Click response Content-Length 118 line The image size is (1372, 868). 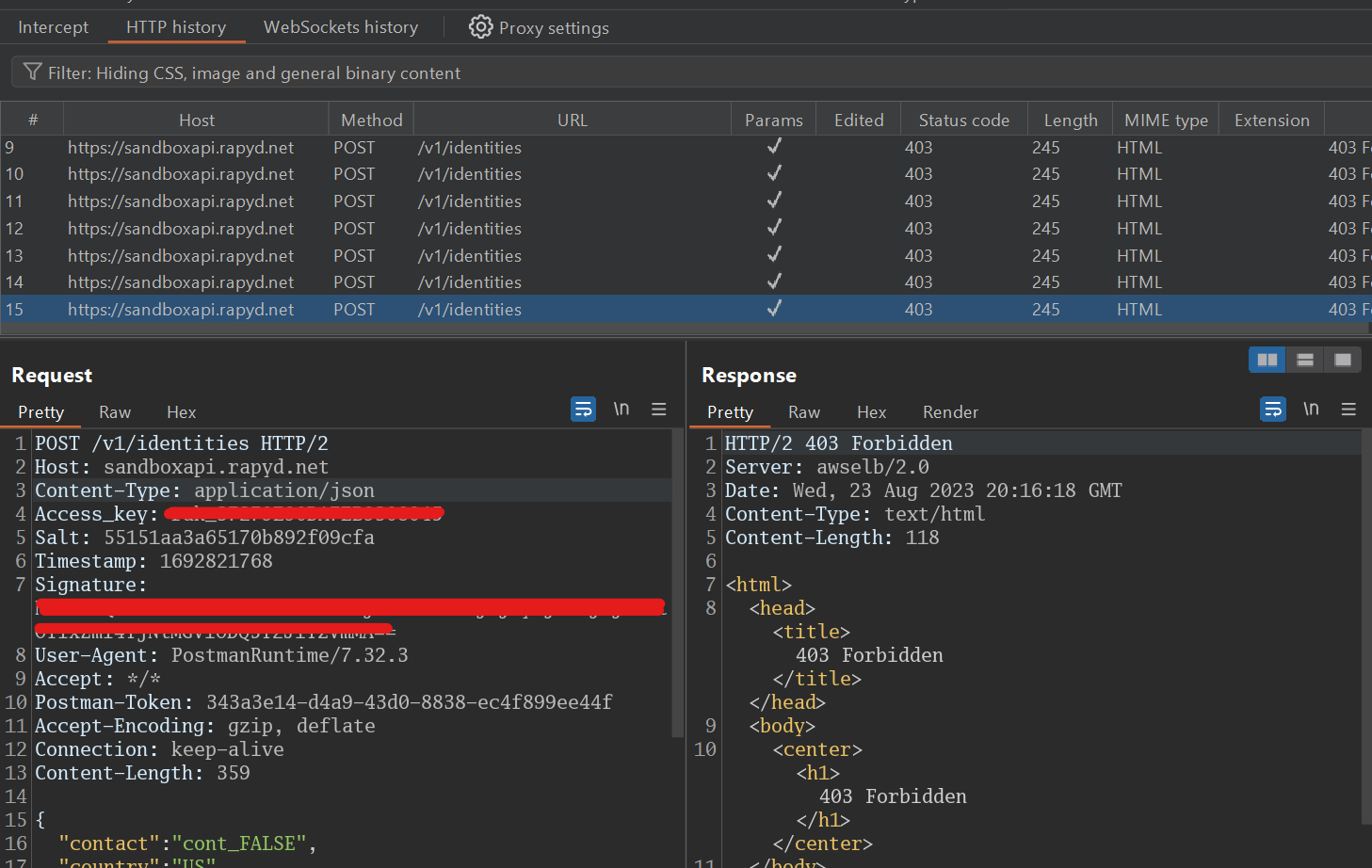point(831,538)
